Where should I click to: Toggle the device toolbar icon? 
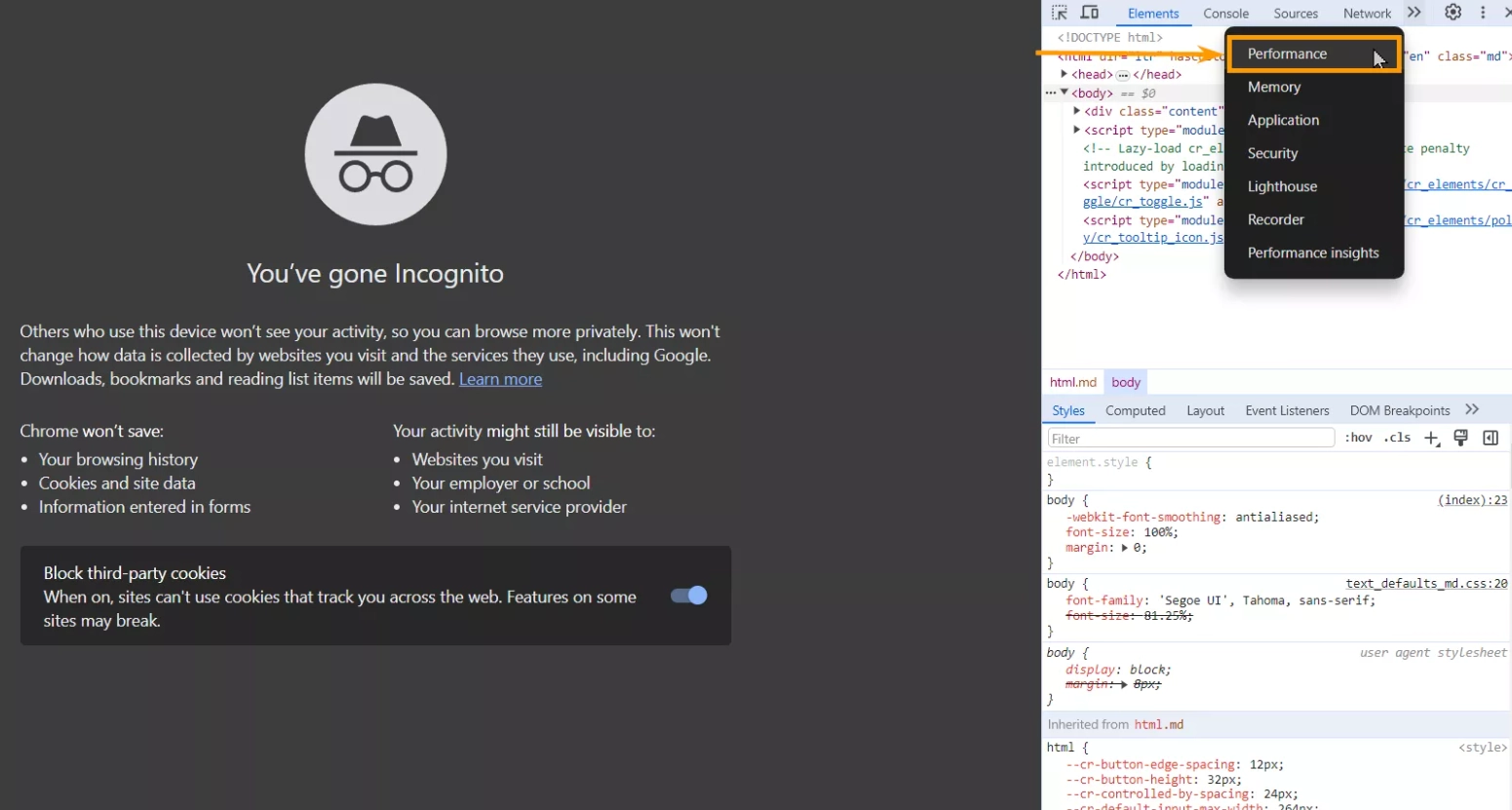point(1090,13)
